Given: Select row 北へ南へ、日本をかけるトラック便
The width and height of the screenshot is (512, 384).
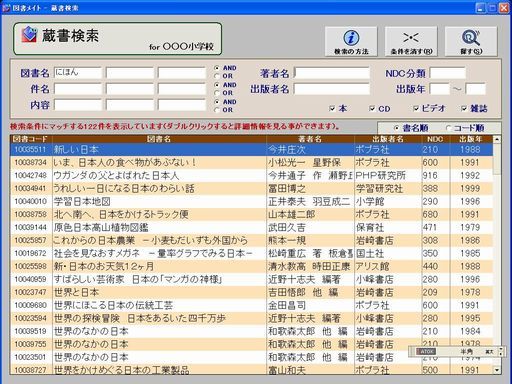Looking at the screenshot, I should [x=251, y=214].
